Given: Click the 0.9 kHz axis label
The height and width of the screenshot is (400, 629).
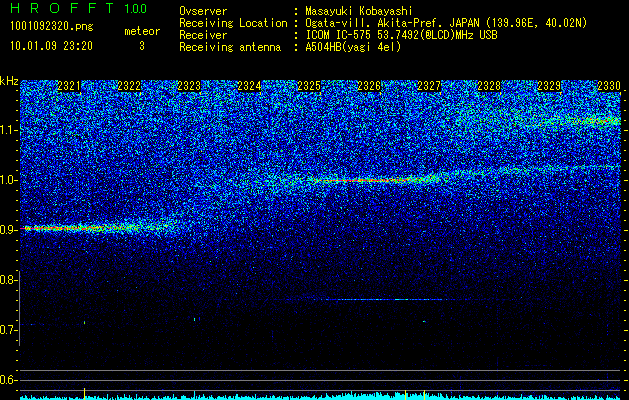Looking at the screenshot, I should point(8,230).
